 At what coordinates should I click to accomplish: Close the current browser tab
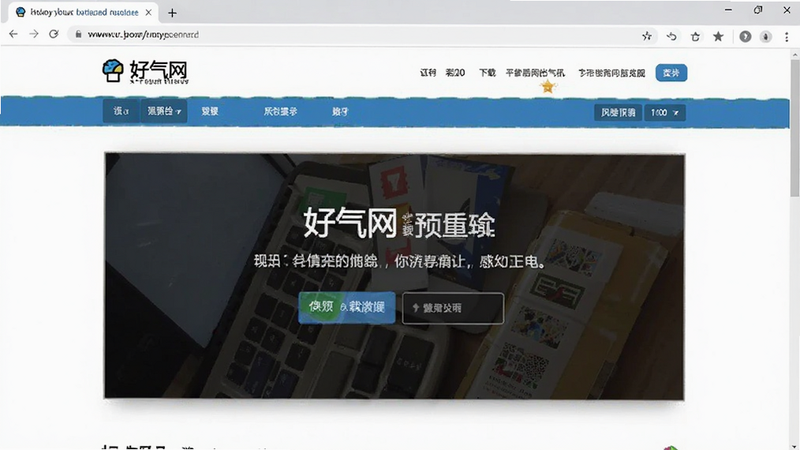point(148,12)
